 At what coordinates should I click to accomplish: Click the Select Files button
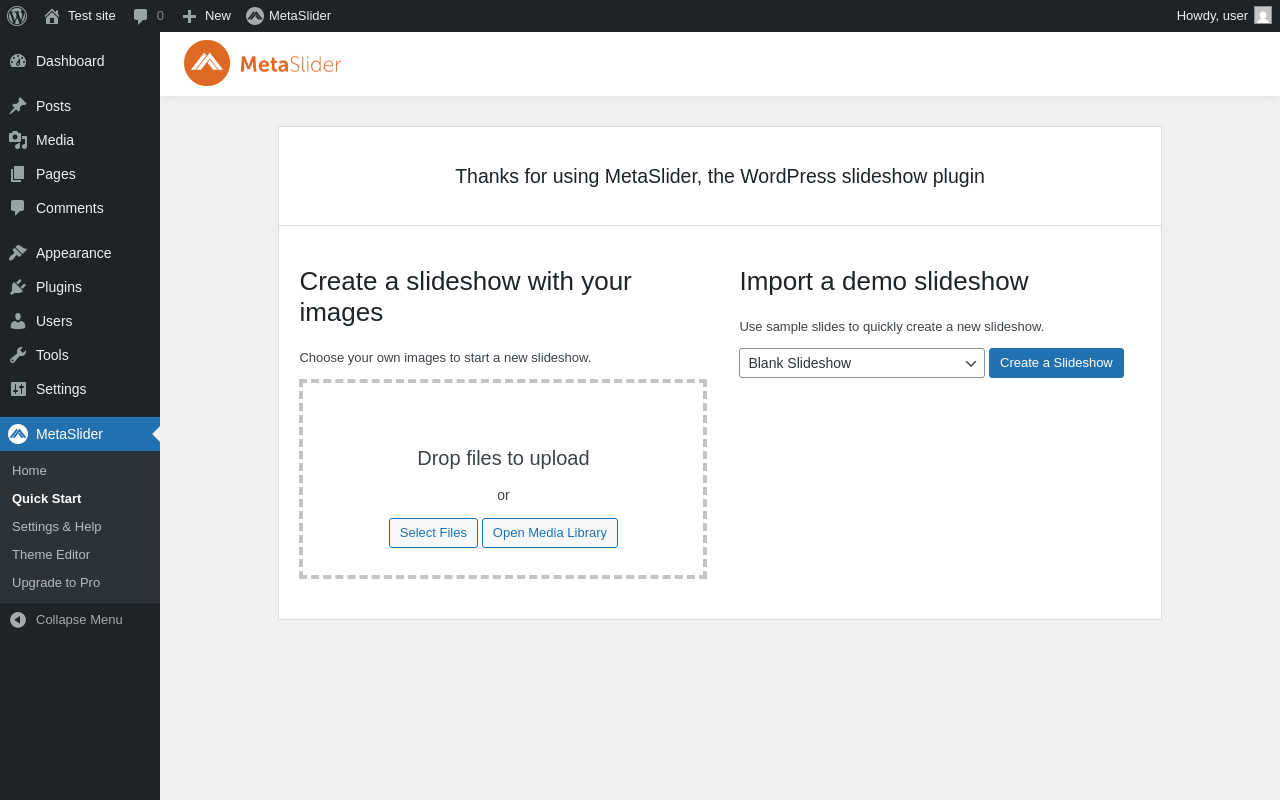pos(433,533)
